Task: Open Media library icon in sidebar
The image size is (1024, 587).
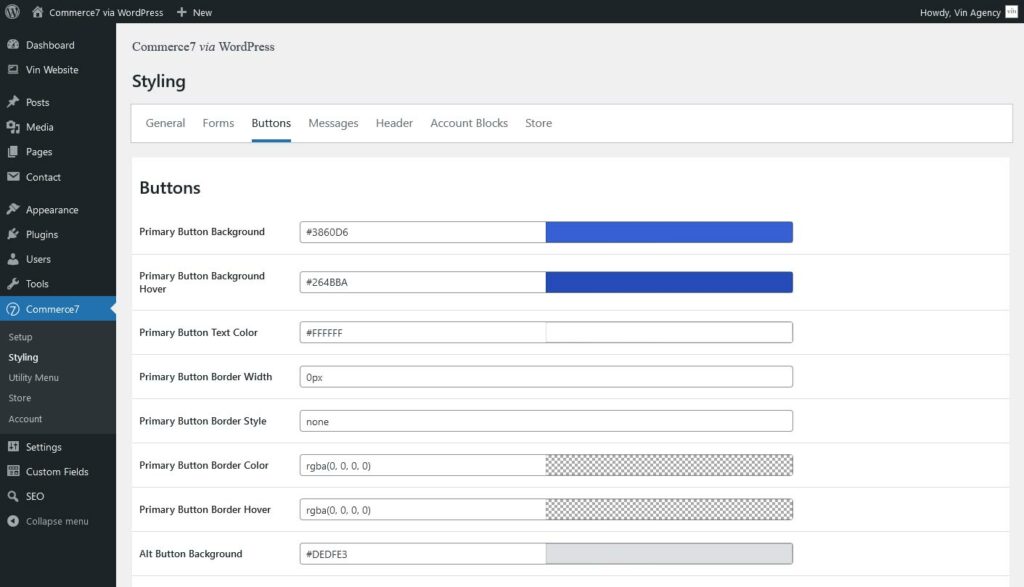Action: pos(13,127)
